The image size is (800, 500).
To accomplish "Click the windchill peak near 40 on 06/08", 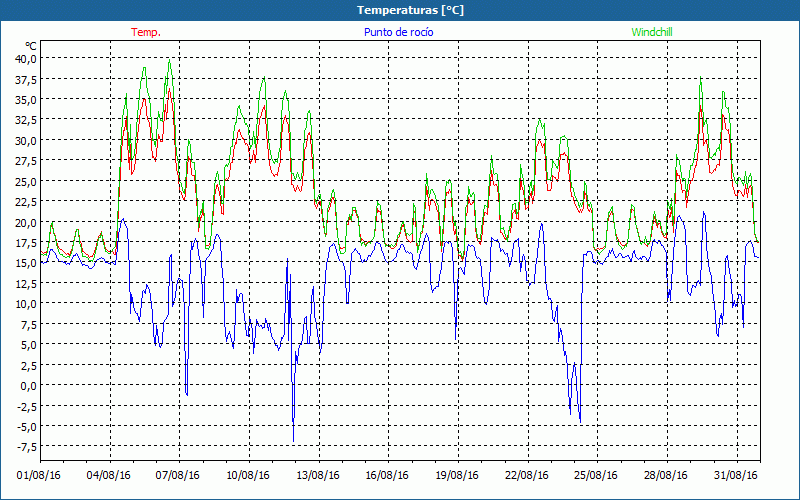I will (x=170, y=61).
